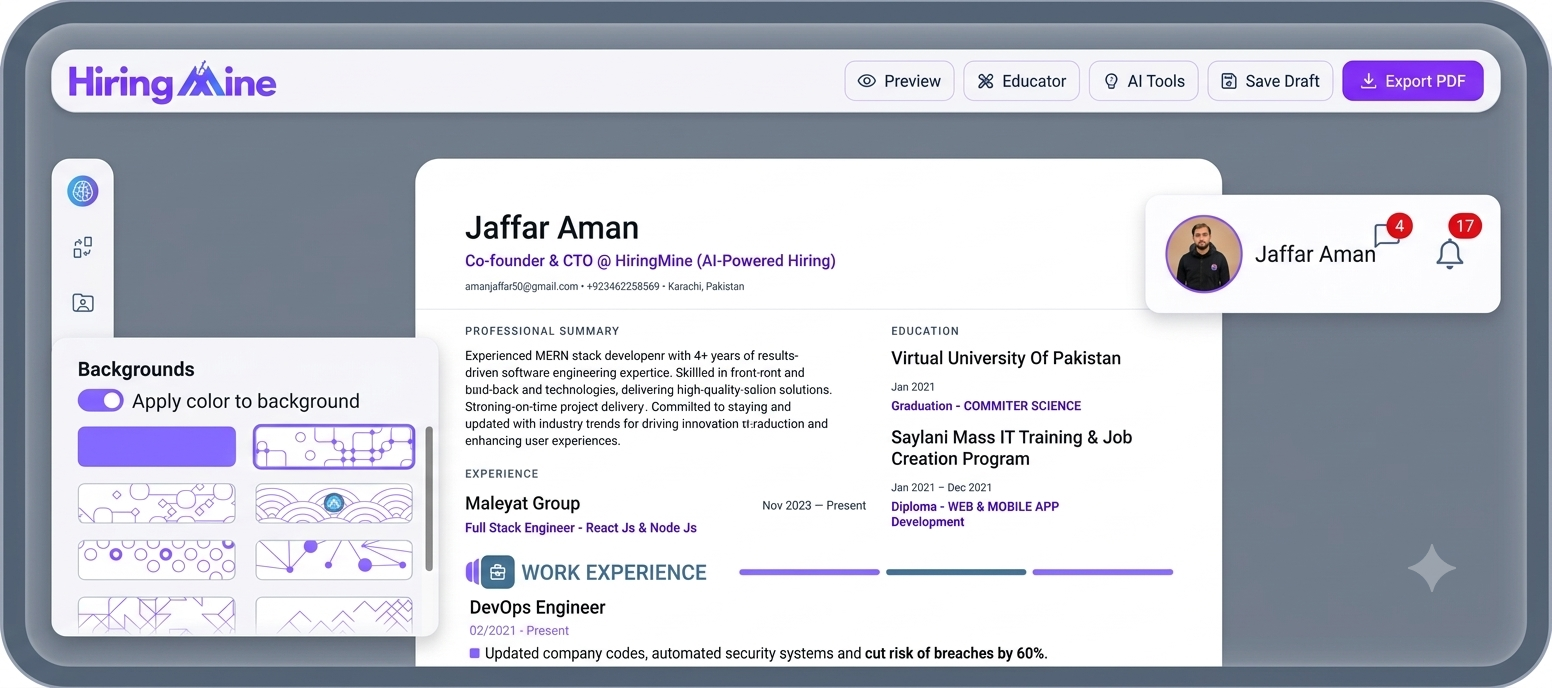Open the HiringMine logo home link

172,81
